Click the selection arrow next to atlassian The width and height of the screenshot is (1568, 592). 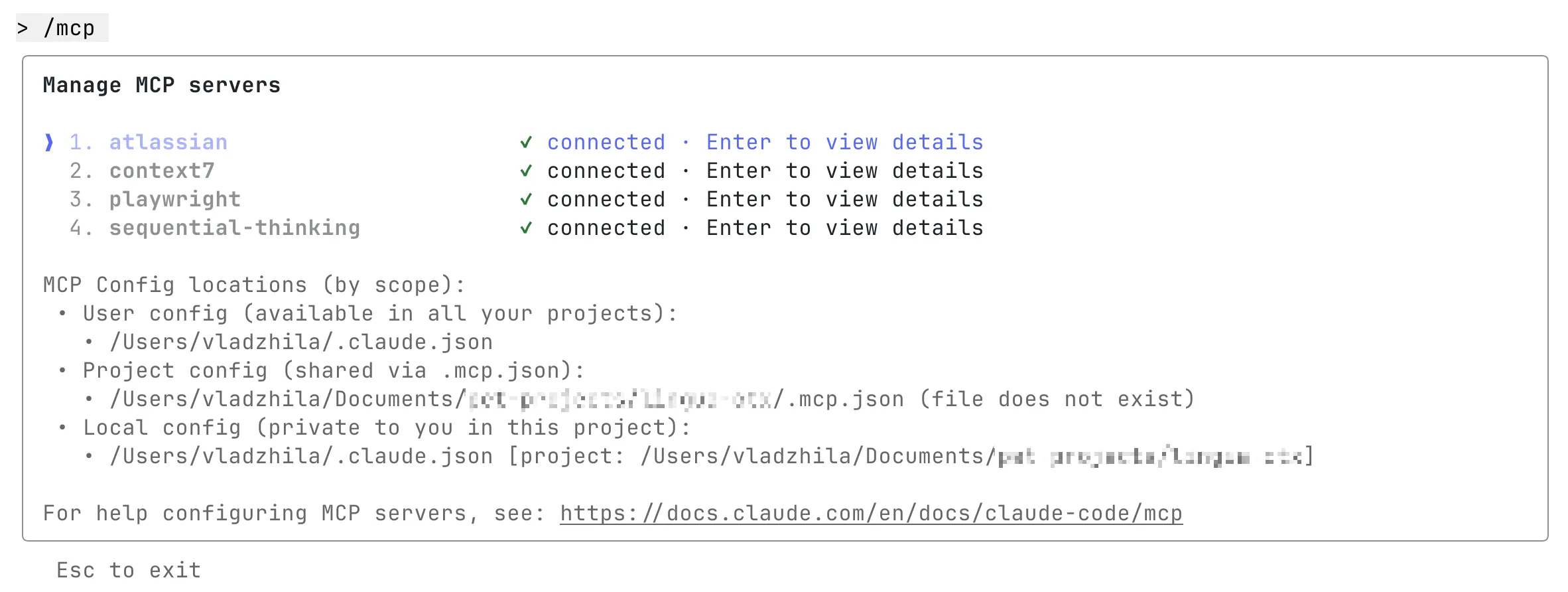(x=49, y=143)
